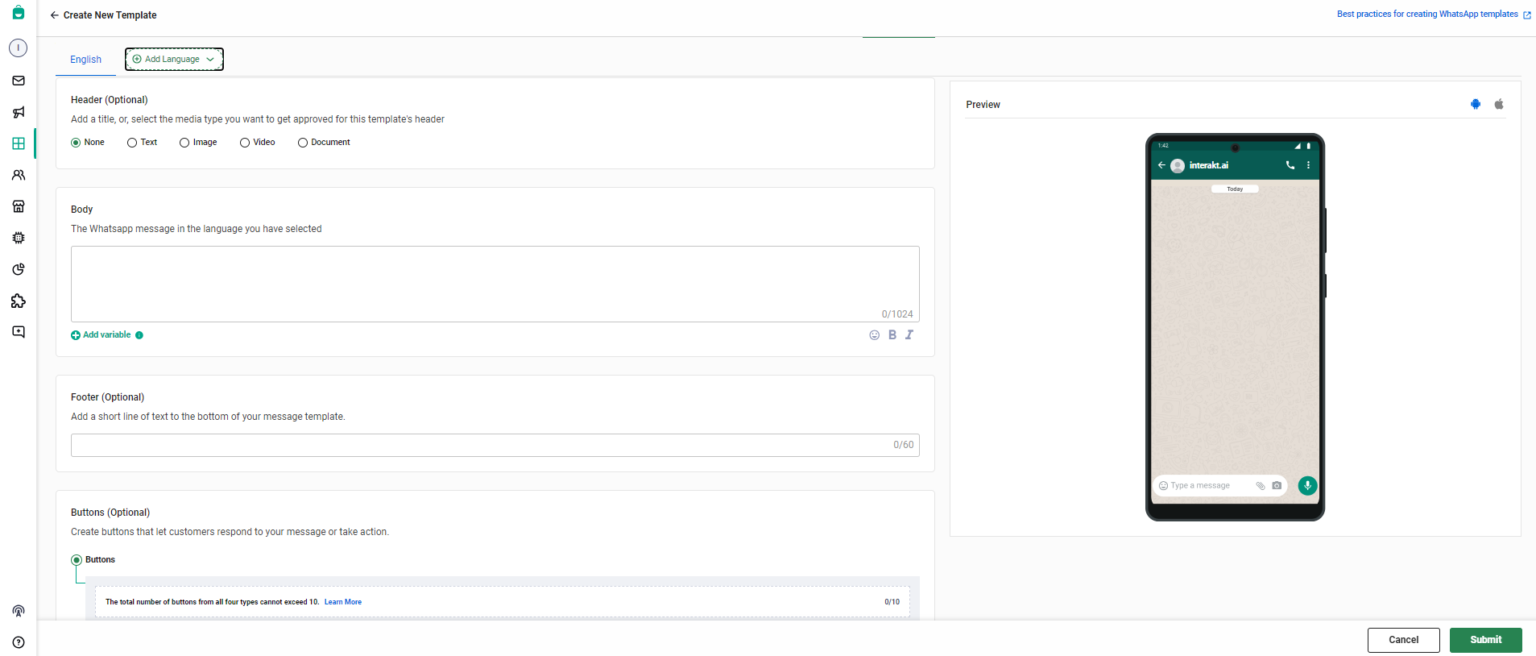Select the None header option
The width and height of the screenshot is (1536, 656).
(x=74, y=142)
